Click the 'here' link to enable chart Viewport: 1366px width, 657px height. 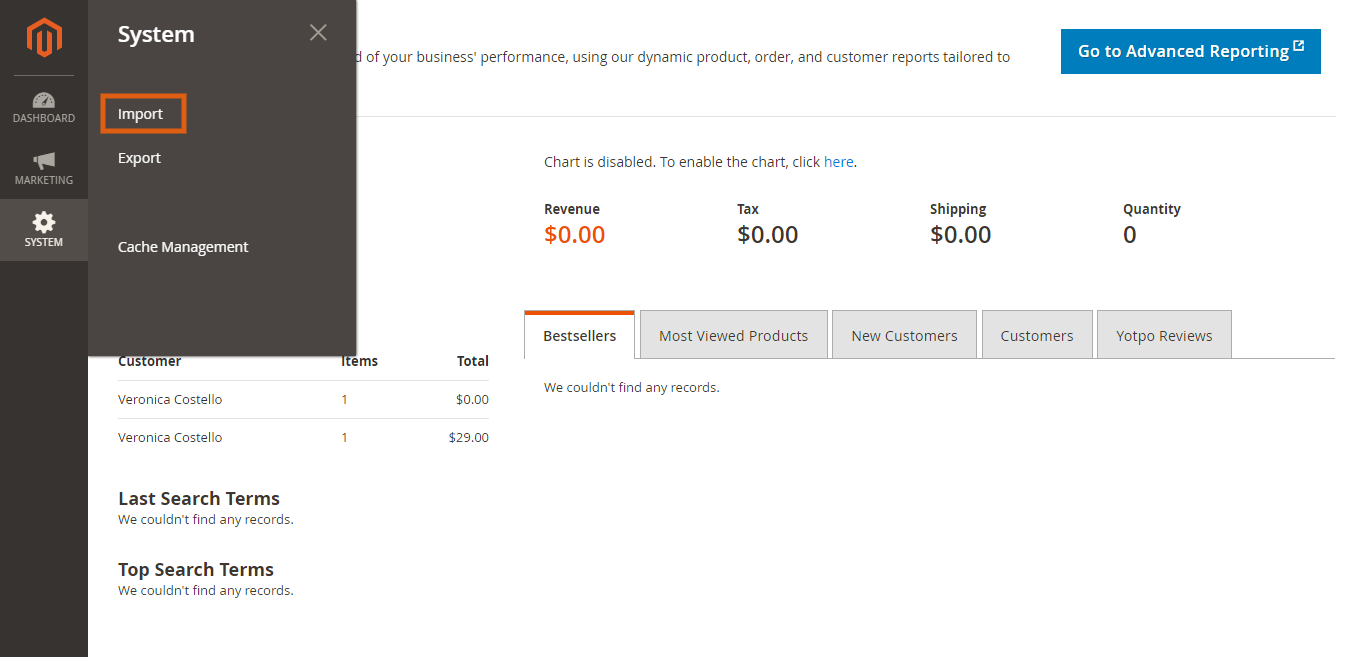coord(838,162)
